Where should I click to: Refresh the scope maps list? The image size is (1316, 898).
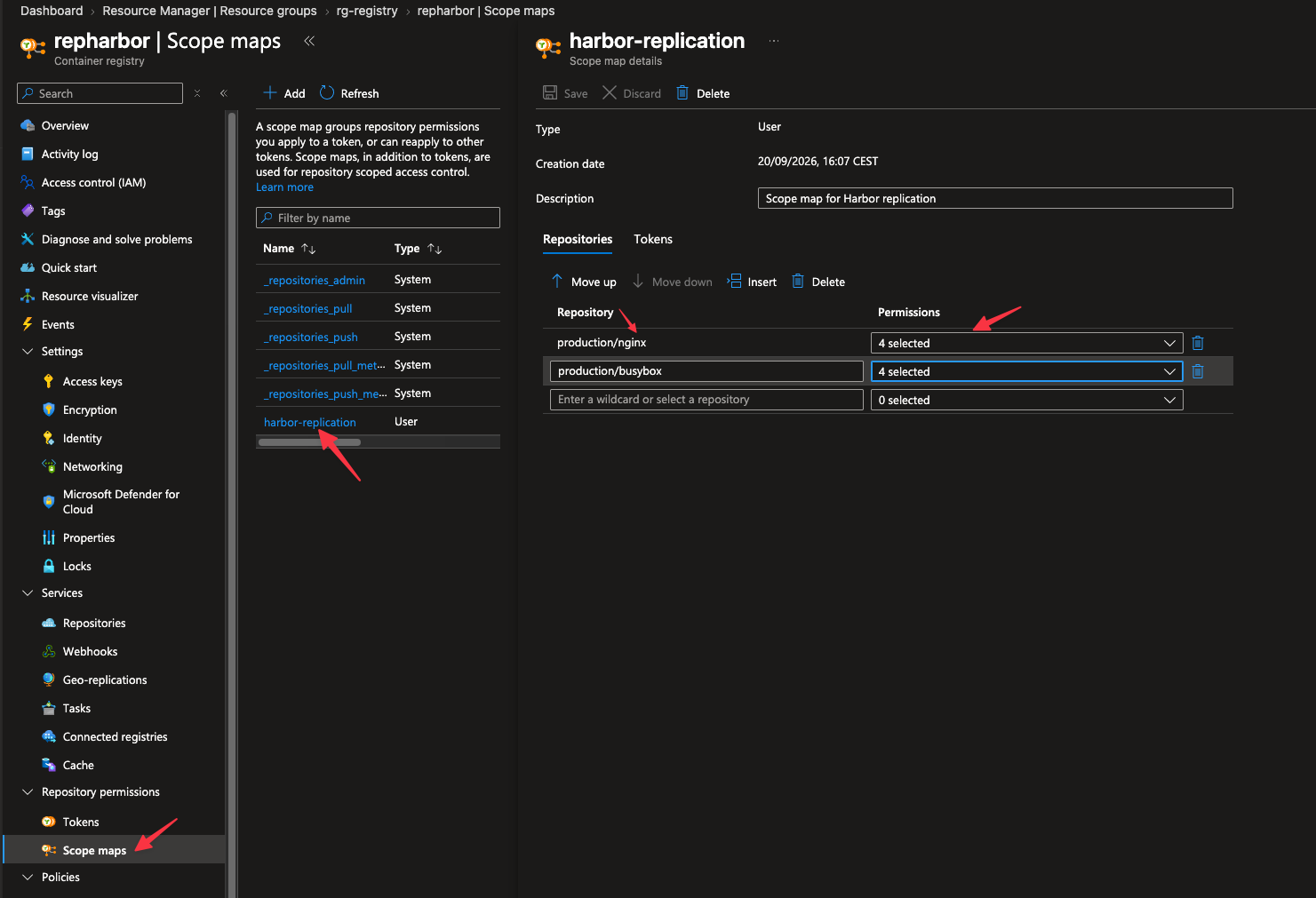click(349, 93)
